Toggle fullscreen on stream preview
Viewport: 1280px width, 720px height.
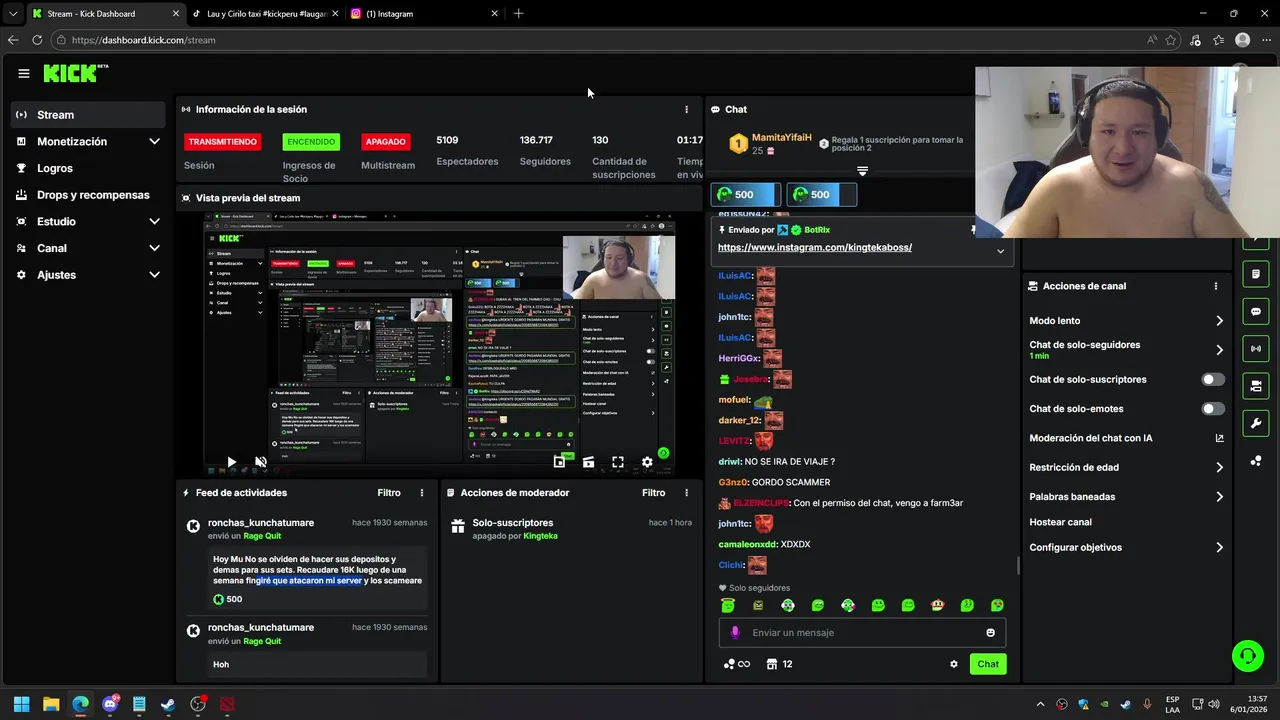tap(618, 462)
